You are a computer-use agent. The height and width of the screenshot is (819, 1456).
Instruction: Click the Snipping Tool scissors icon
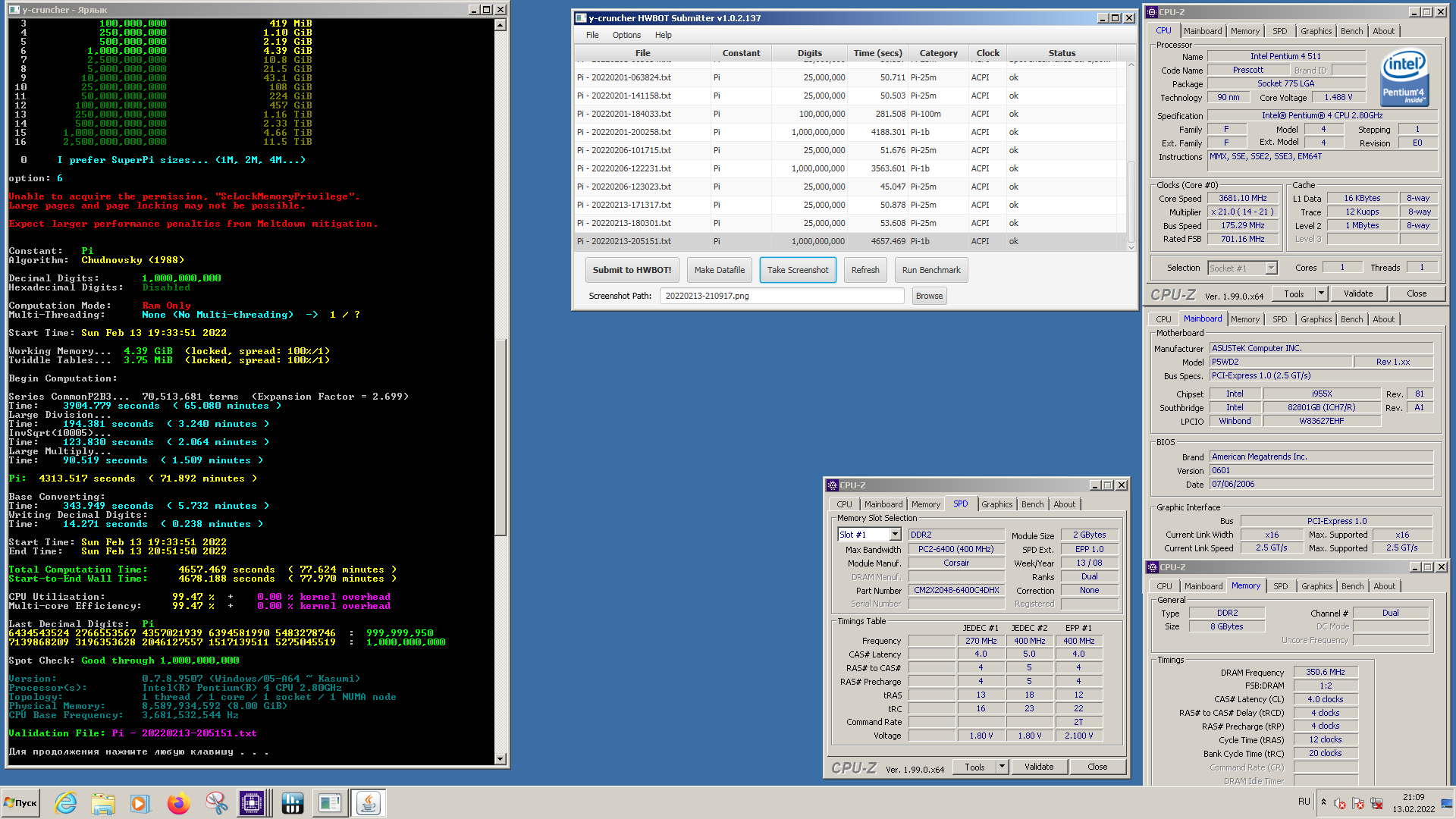[216, 803]
